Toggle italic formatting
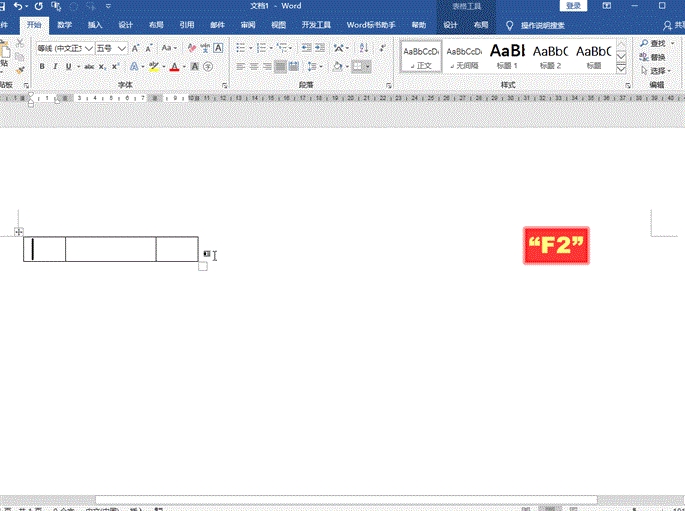Image resolution: width=685 pixels, height=511 pixels. point(55,67)
